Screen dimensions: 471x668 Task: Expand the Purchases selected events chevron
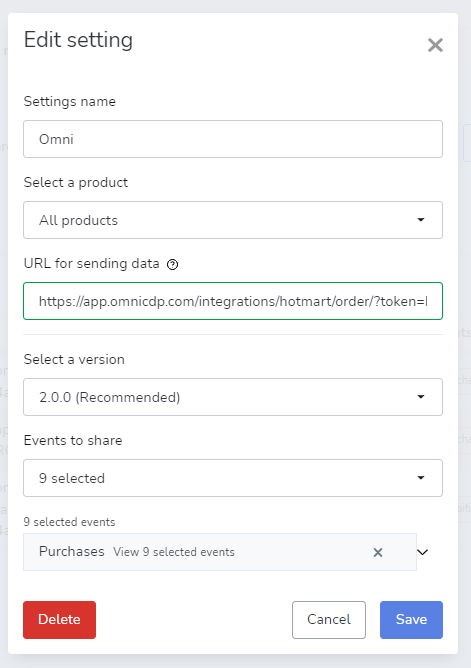click(422, 552)
